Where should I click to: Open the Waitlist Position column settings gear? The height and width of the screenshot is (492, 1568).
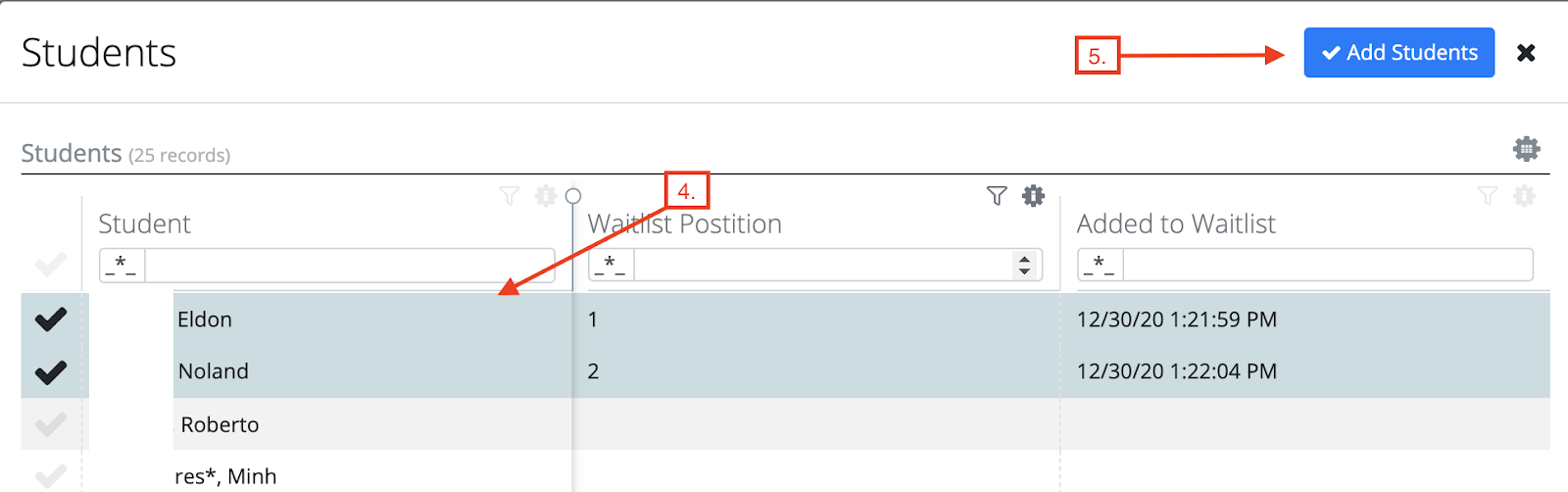pyautogui.click(x=1033, y=196)
